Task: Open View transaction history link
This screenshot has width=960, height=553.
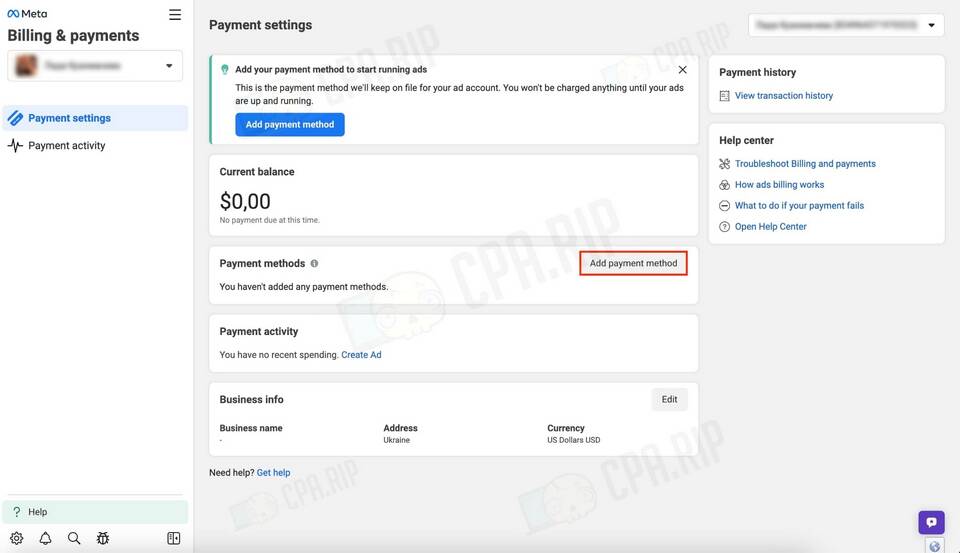Action: pos(783,96)
